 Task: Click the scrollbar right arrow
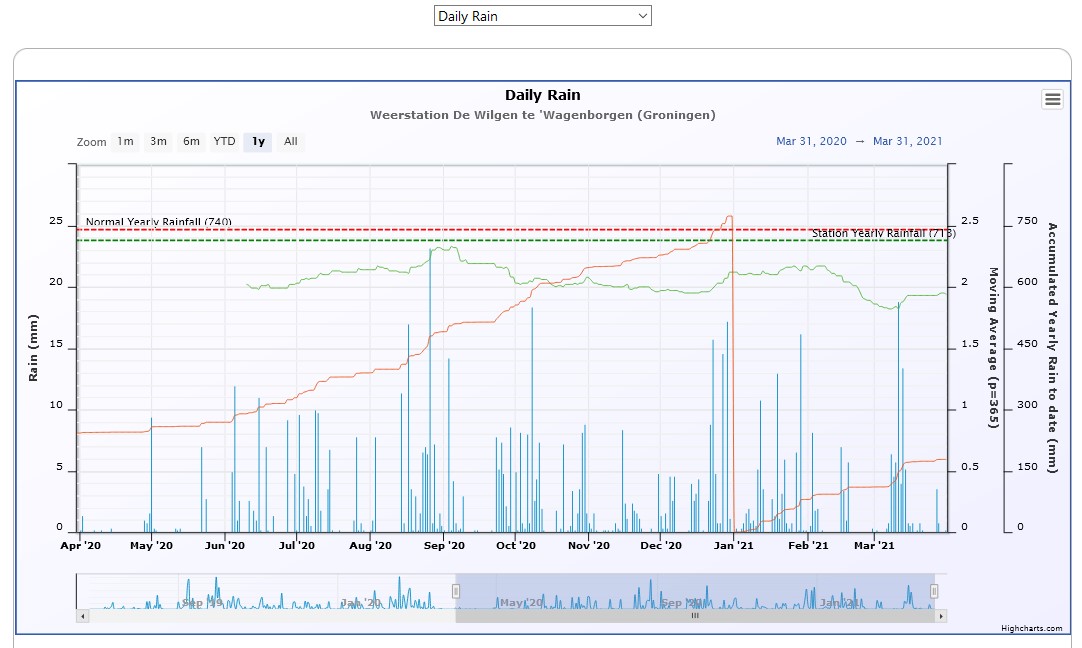(x=941, y=616)
